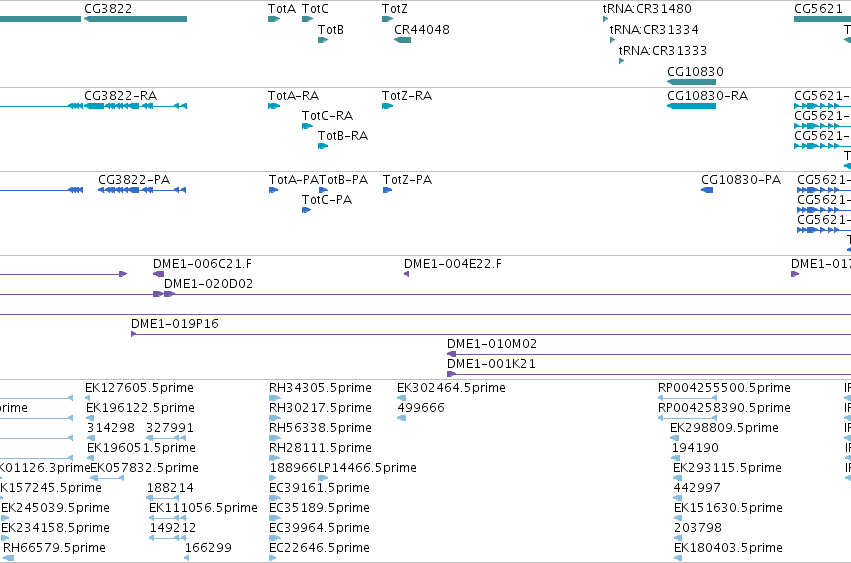Click the CG10830-RA transcript label
Image resolution: width=851 pixels, height=563 pixels.
pyautogui.click(x=708, y=96)
